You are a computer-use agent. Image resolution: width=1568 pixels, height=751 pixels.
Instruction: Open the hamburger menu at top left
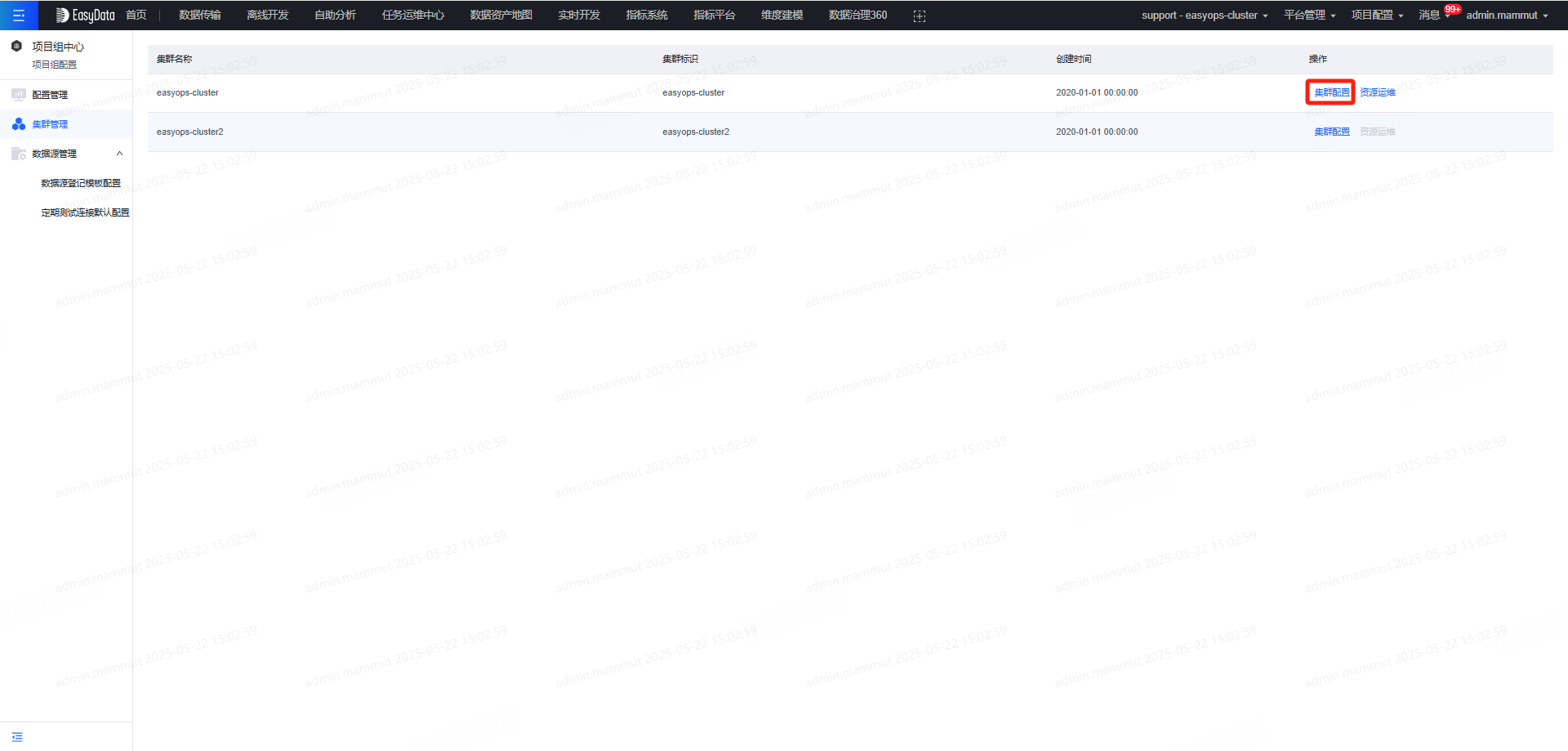click(18, 15)
